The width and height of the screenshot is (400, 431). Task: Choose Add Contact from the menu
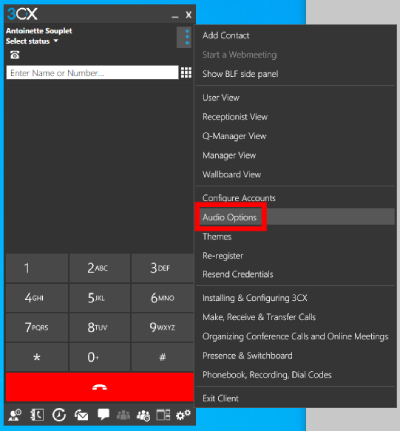295,35
